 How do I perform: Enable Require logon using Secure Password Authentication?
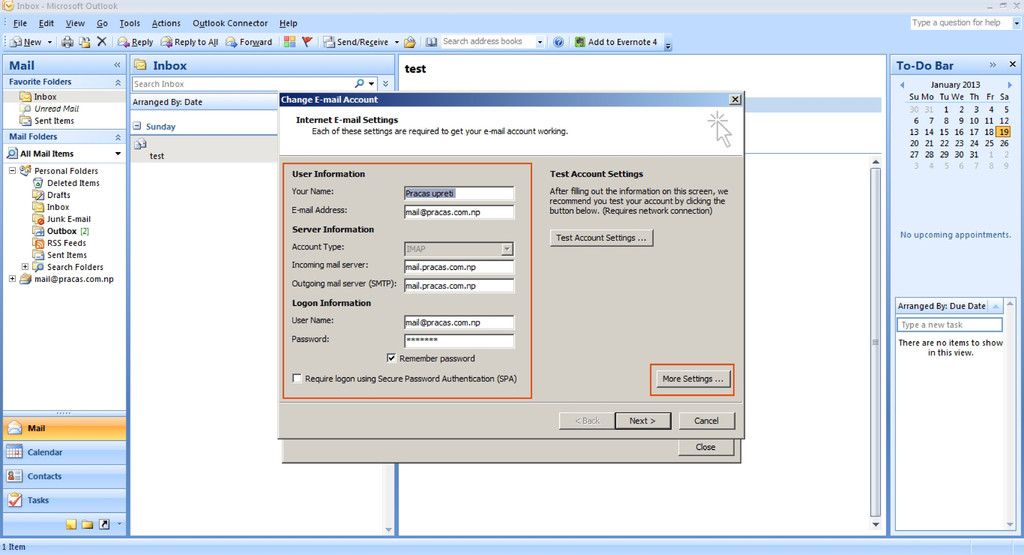297,378
